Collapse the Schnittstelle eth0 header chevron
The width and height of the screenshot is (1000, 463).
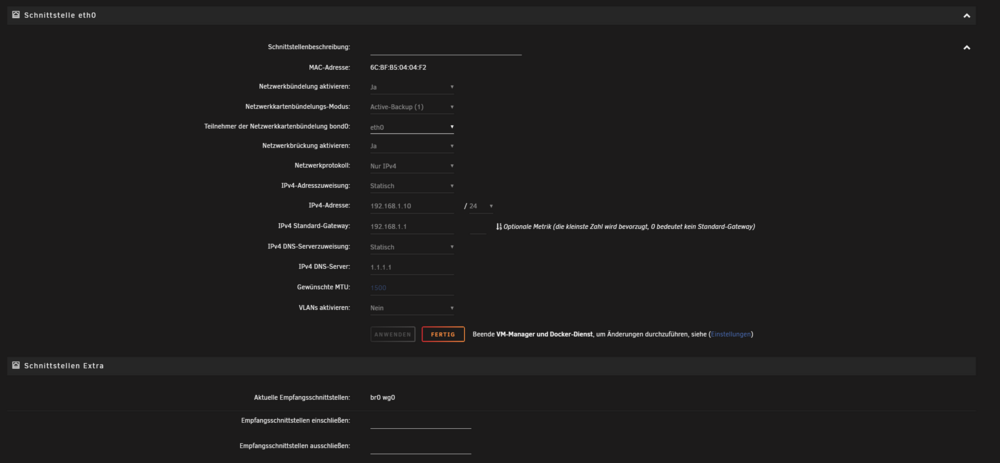967,16
